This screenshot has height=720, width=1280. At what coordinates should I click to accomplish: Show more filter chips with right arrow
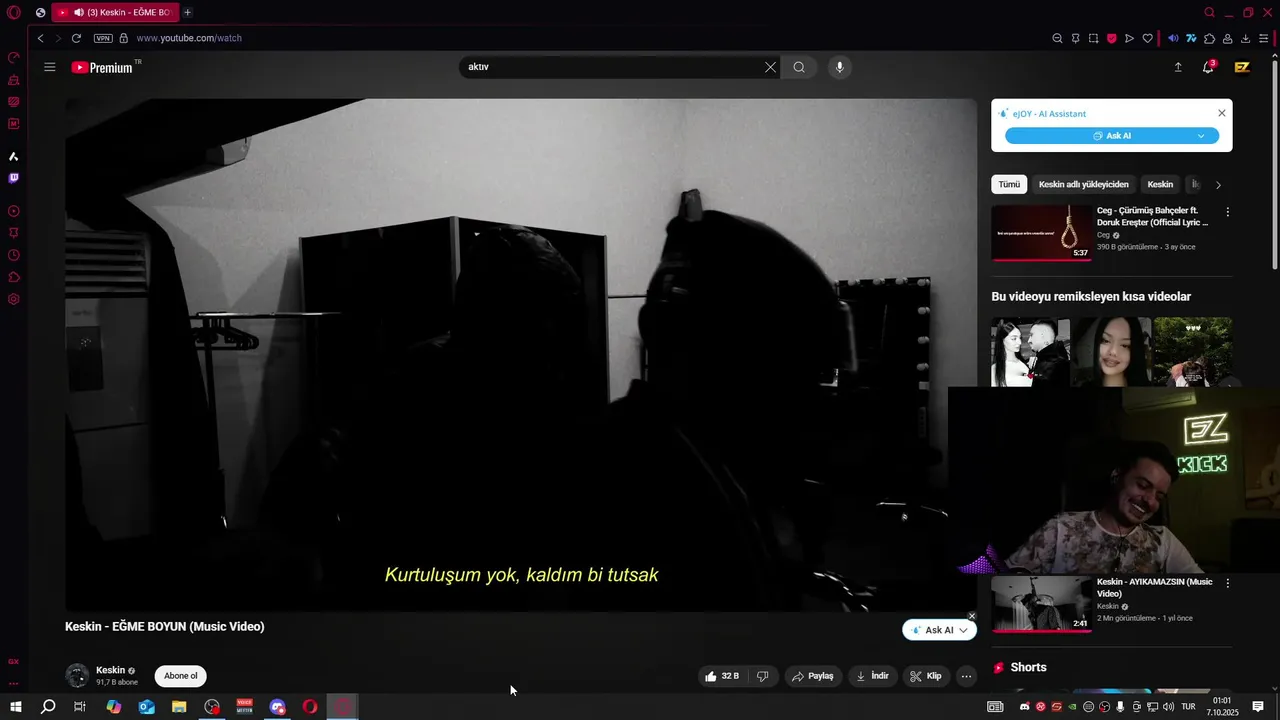pos(1218,185)
